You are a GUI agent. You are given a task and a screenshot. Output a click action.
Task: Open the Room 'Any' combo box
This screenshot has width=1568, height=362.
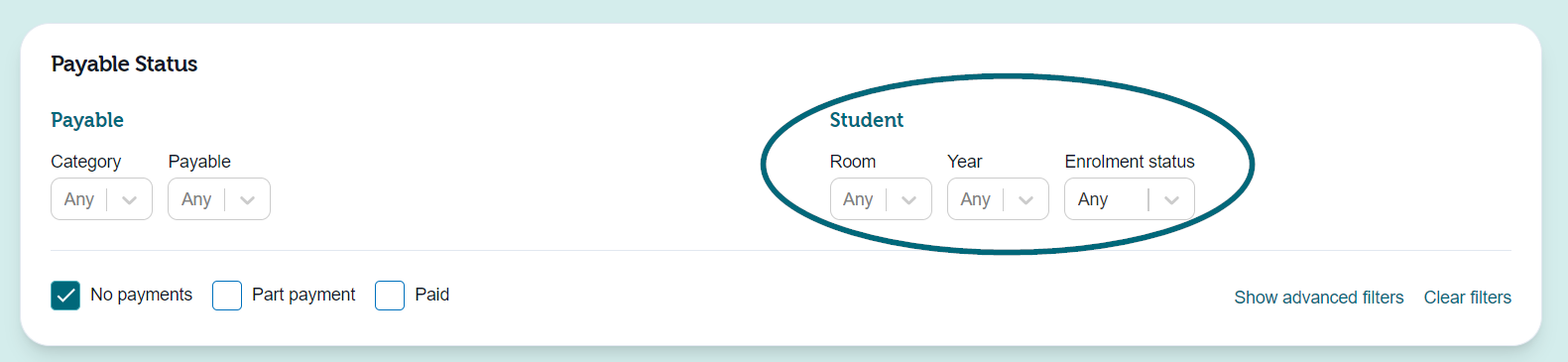coord(881,199)
